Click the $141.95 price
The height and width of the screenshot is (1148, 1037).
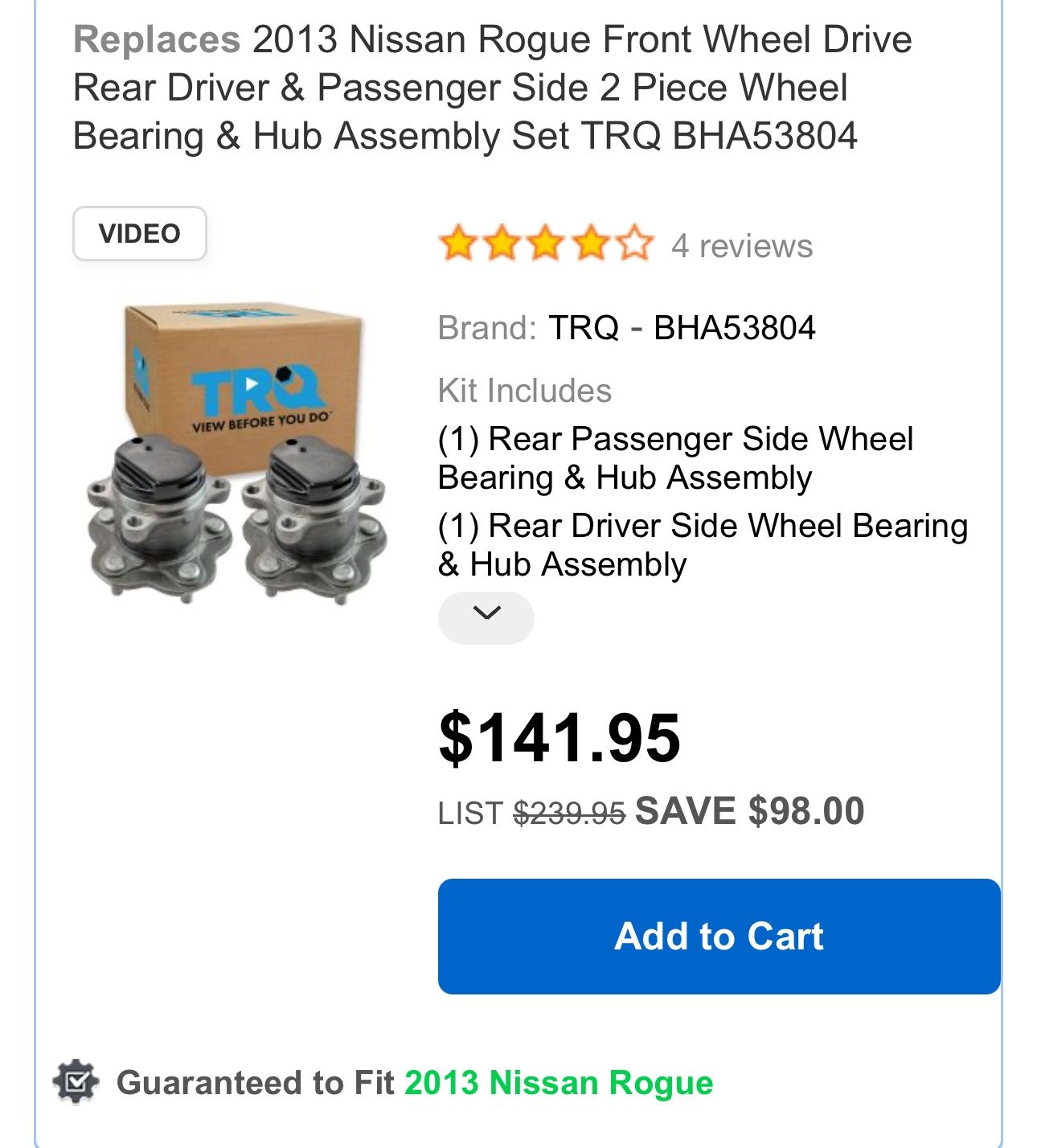click(559, 738)
